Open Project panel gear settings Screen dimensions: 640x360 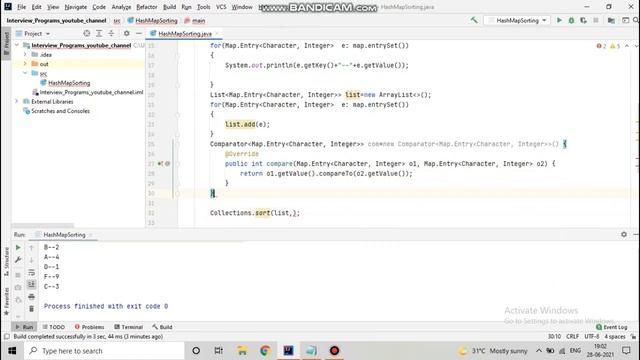[x=127, y=33]
